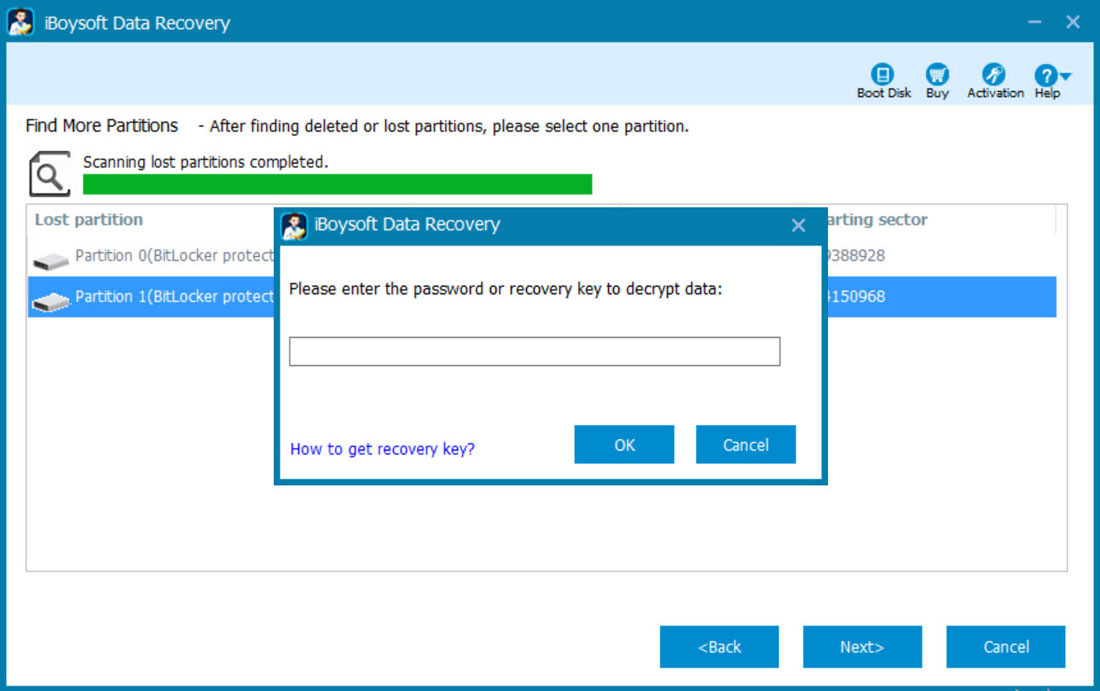Open the How to get recovery key link
Image resolution: width=1100 pixels, height=691 pixels.
381,449
